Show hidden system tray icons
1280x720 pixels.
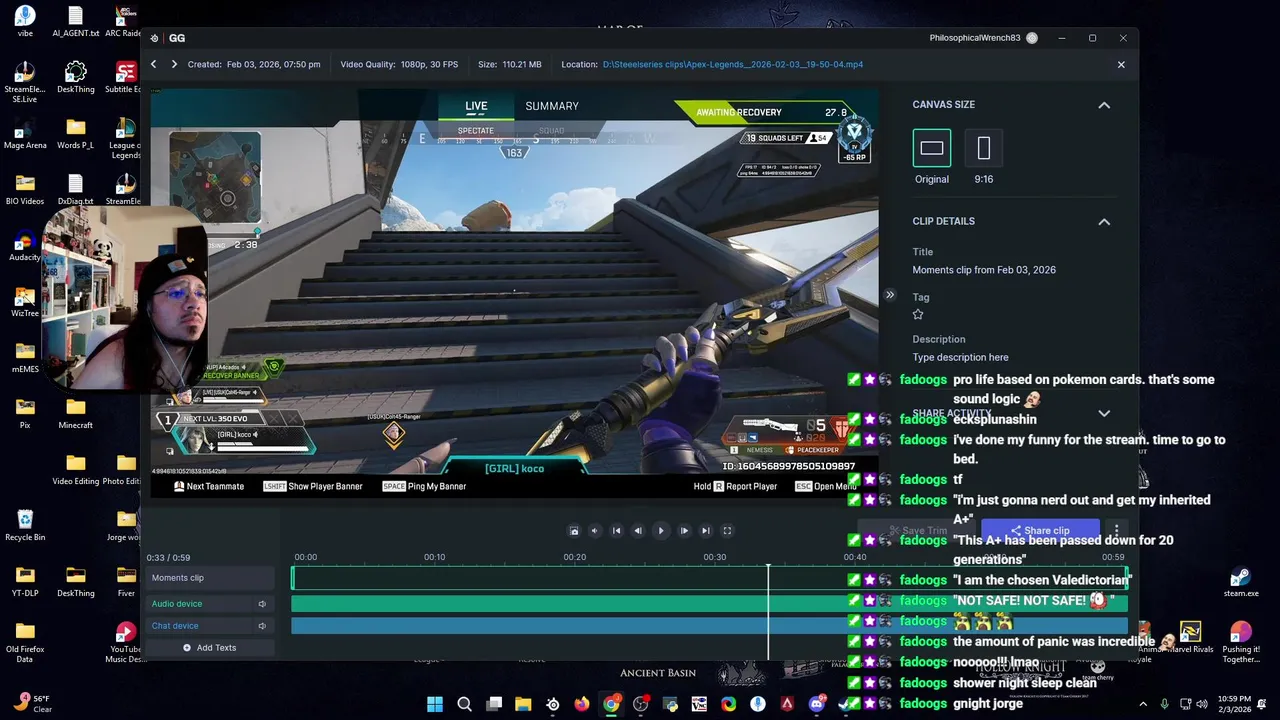(1143, 704)
